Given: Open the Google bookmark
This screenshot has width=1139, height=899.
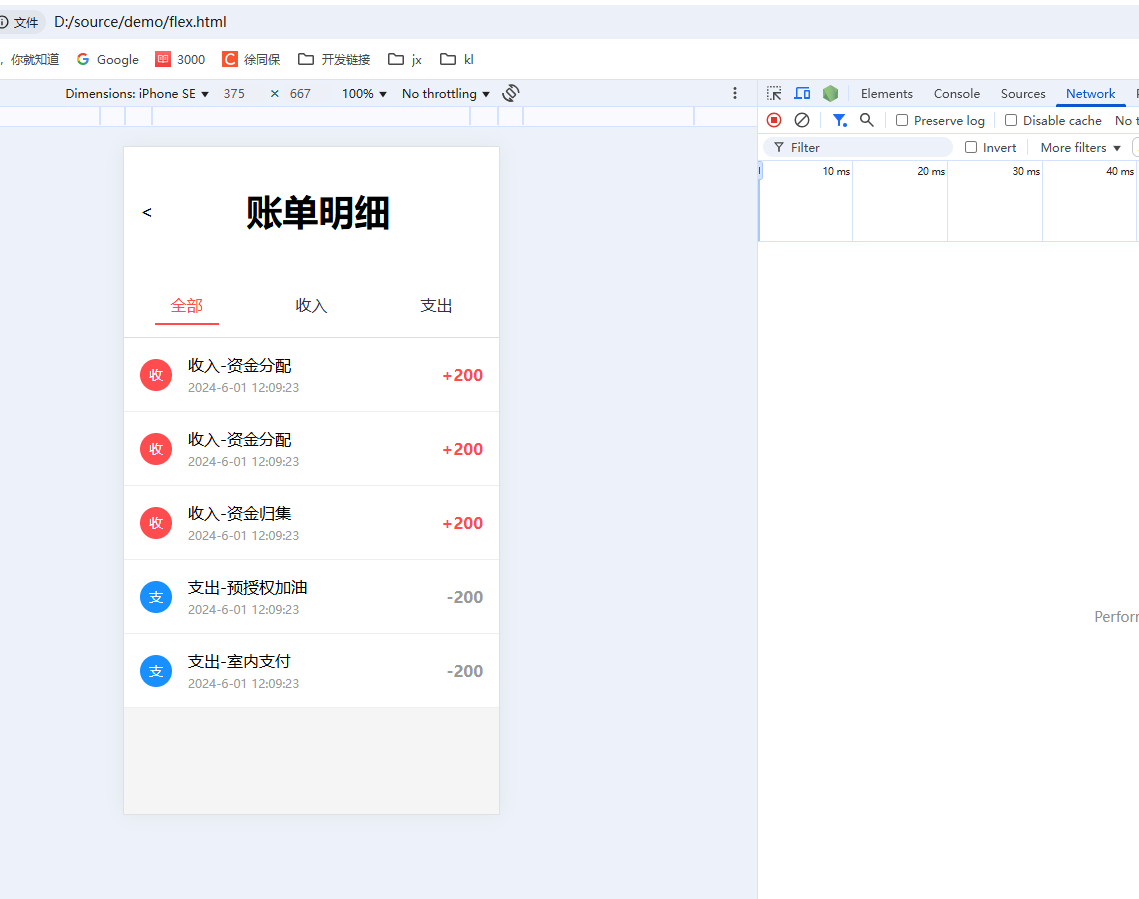Looking at the screenshot, I should (x=108, y=60).
